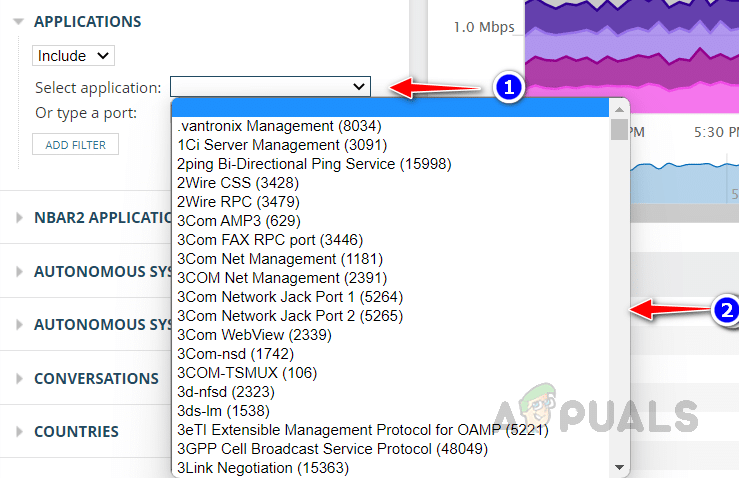Select .vantronix Management (8034) option
739x478 pixels.
coord(279,126)
